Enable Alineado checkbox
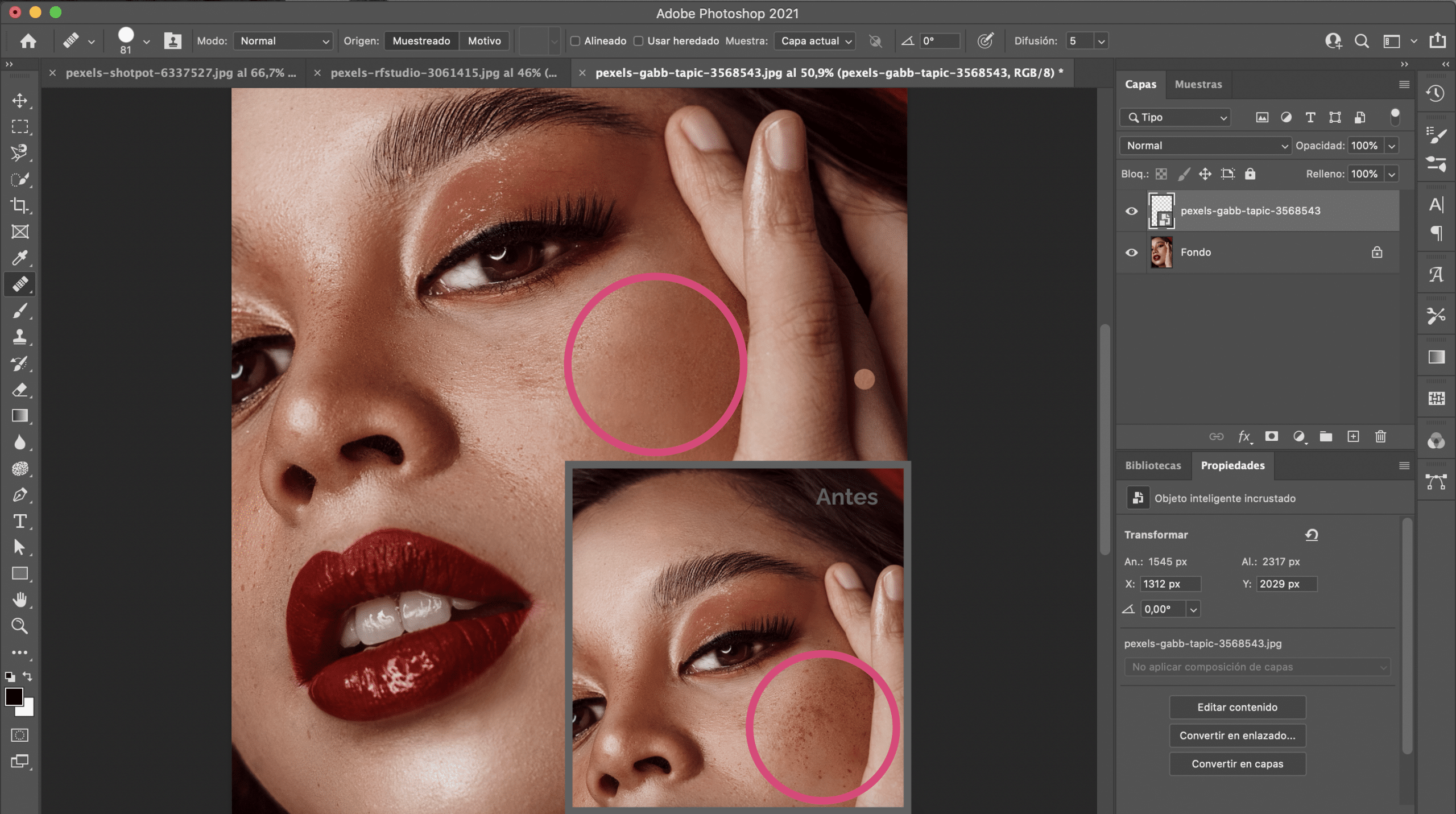 tap(576, 41)
